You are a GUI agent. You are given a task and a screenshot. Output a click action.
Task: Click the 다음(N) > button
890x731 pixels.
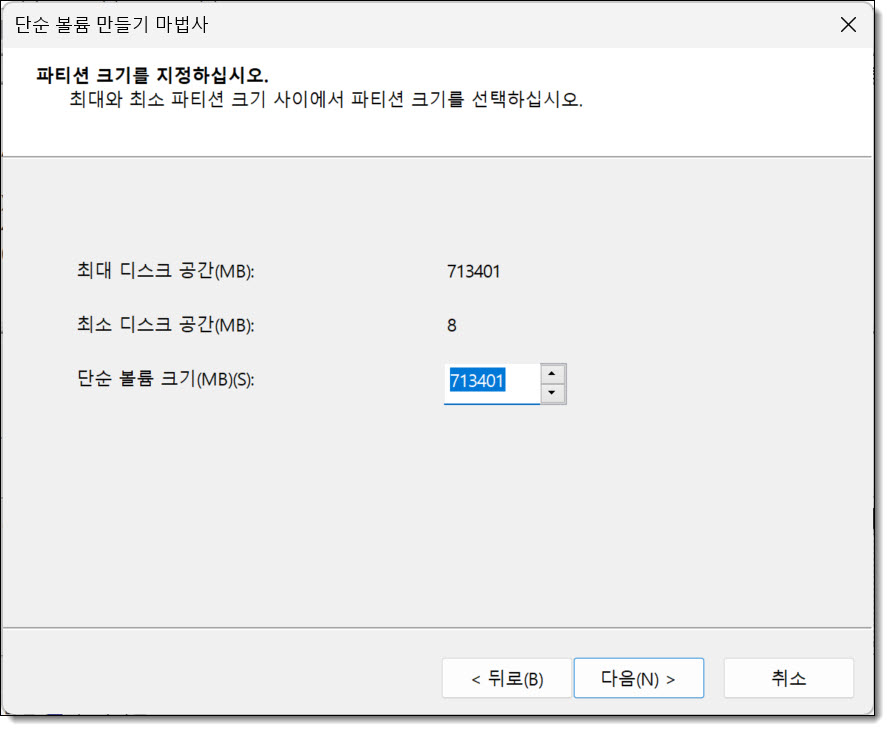click(639, 678)
